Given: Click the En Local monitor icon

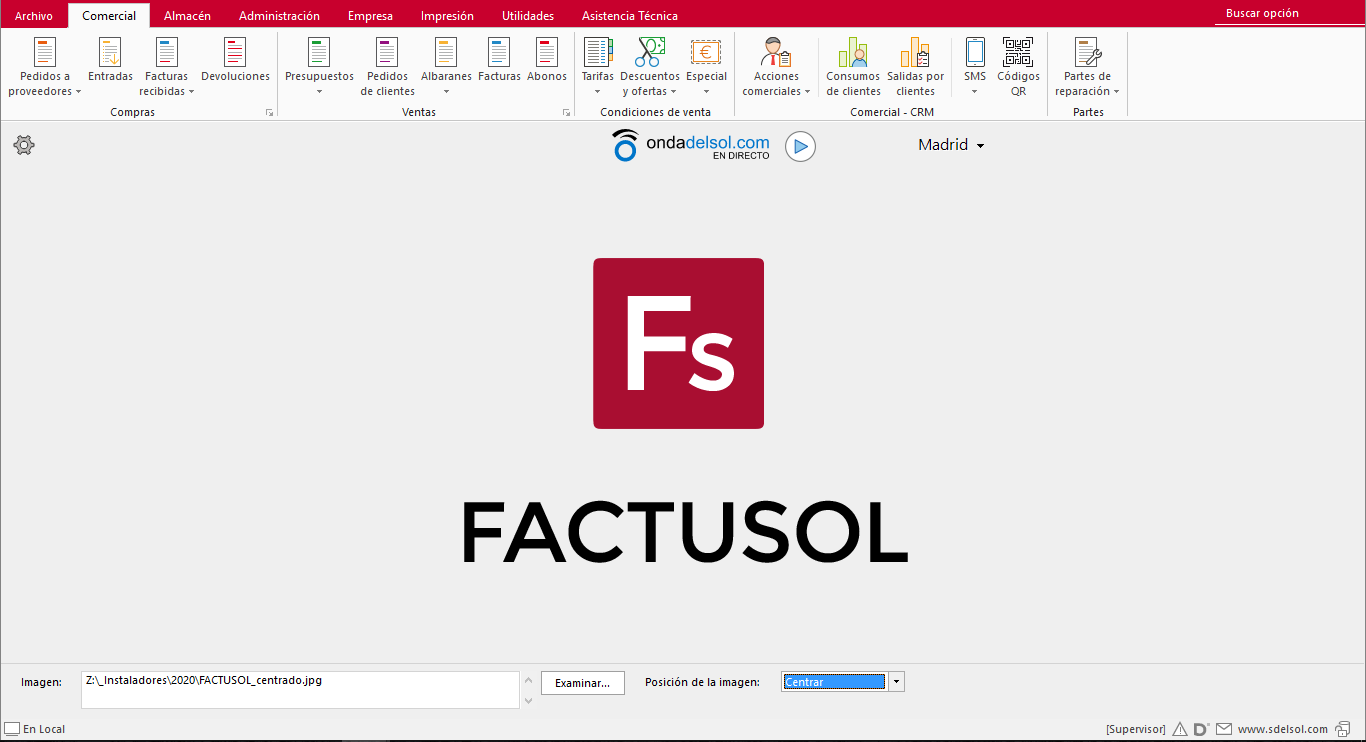Looking at the screenshot, I should (12, 729).
